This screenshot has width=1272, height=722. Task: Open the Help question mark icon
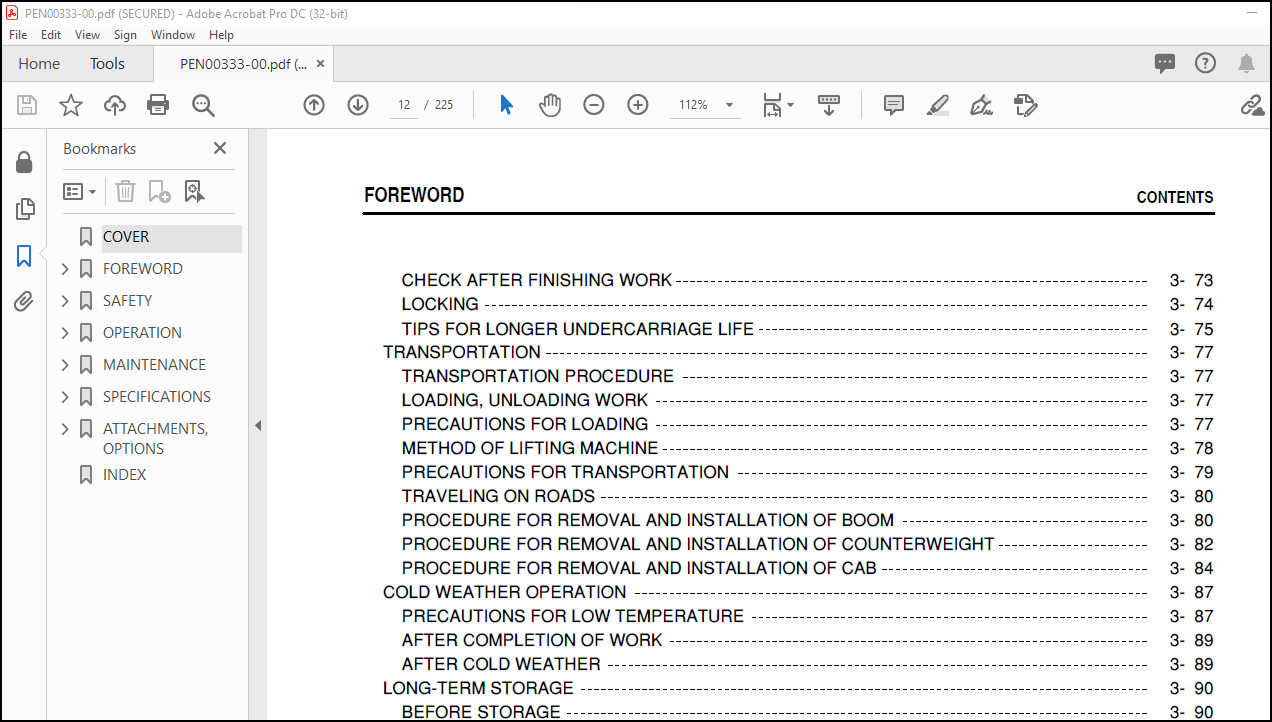click(x=1205, y=63)
